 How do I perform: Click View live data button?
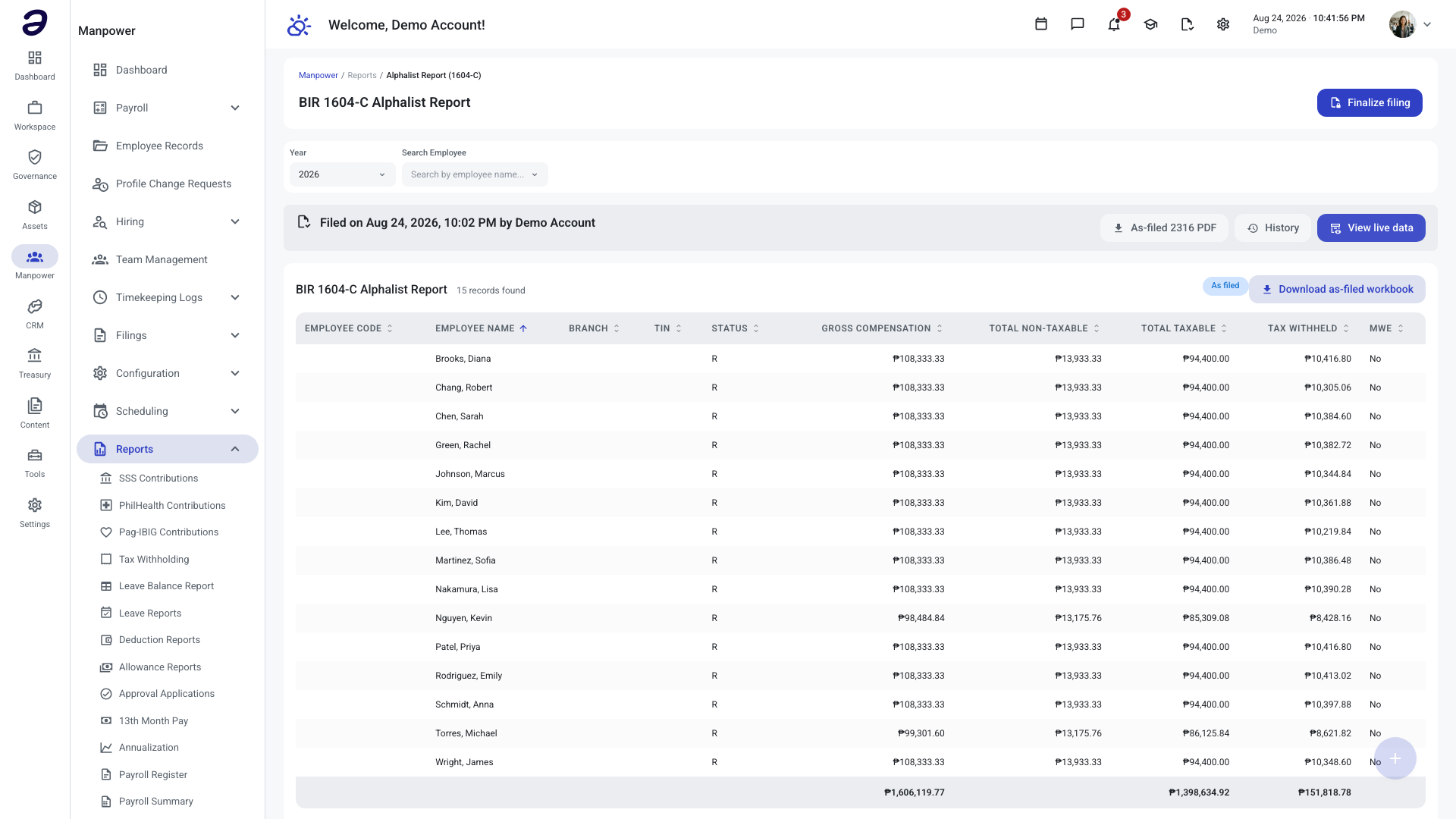coord(1371,228)
